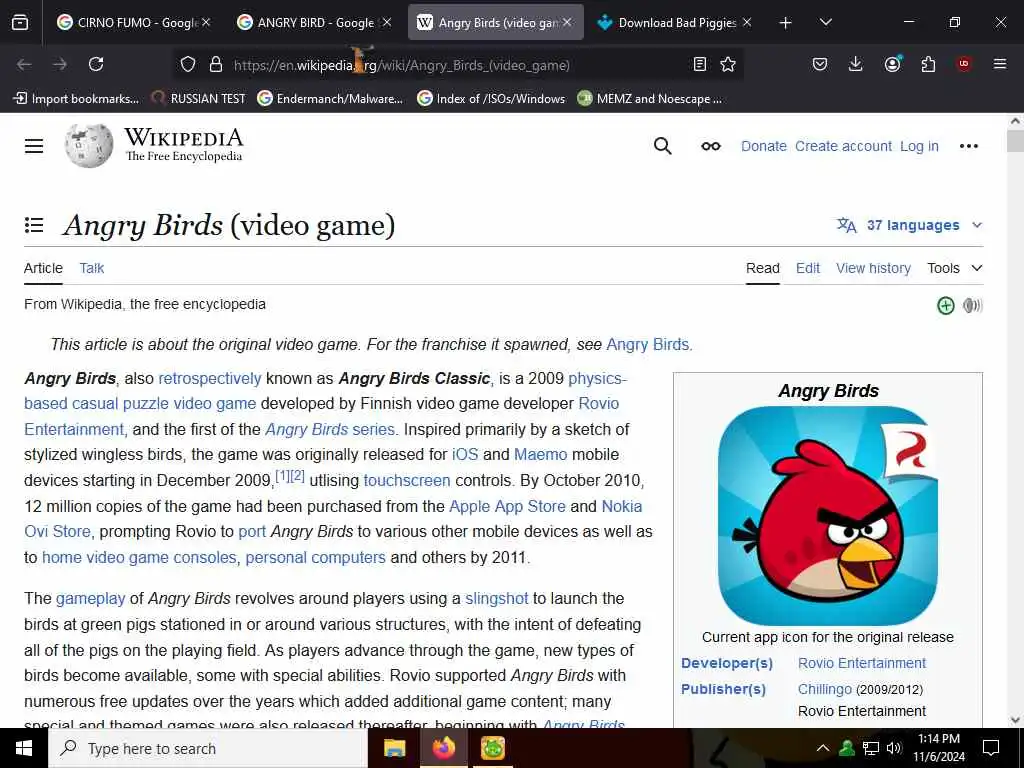Open Import bookmarks bookmark item

76,99
